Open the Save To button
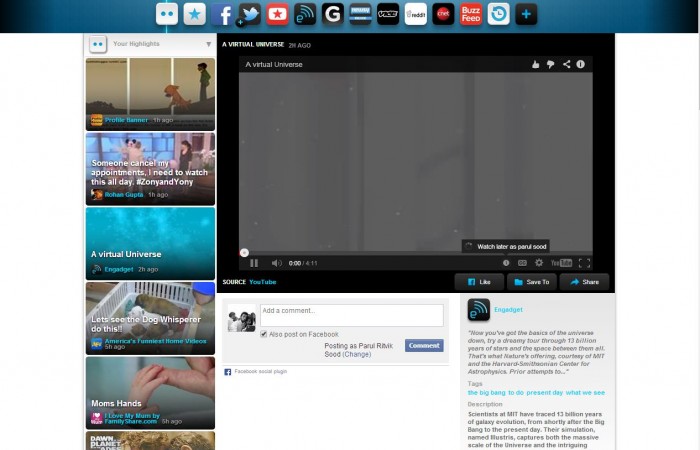 pos(531,282)
